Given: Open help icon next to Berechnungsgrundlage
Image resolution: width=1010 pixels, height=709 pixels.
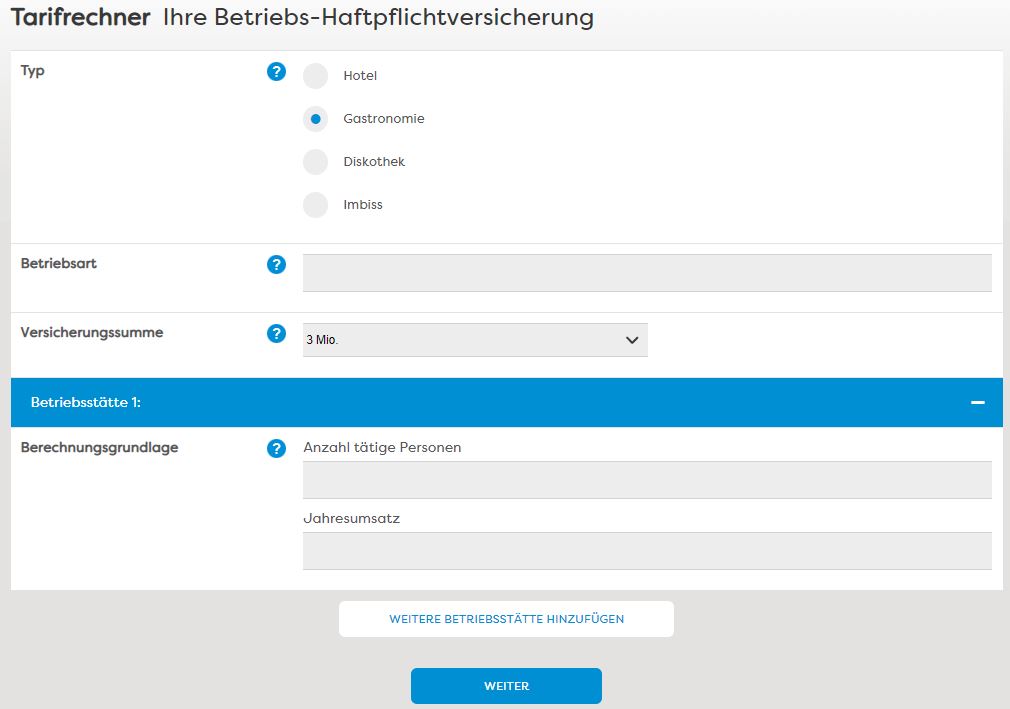Looking at the screenshot, I should (x=276, y=448).
